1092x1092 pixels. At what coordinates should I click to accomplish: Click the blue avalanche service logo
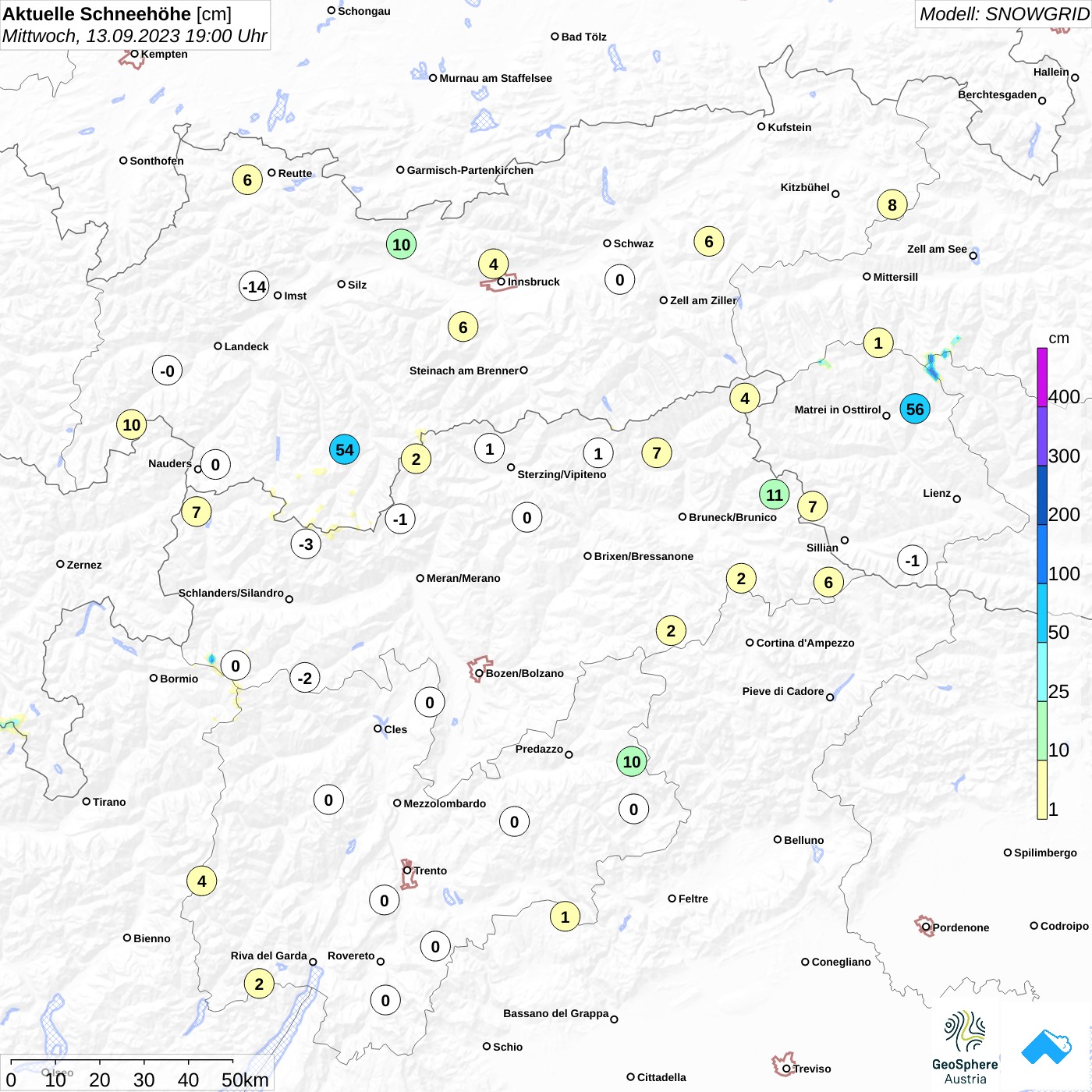pos(1046,1048)
